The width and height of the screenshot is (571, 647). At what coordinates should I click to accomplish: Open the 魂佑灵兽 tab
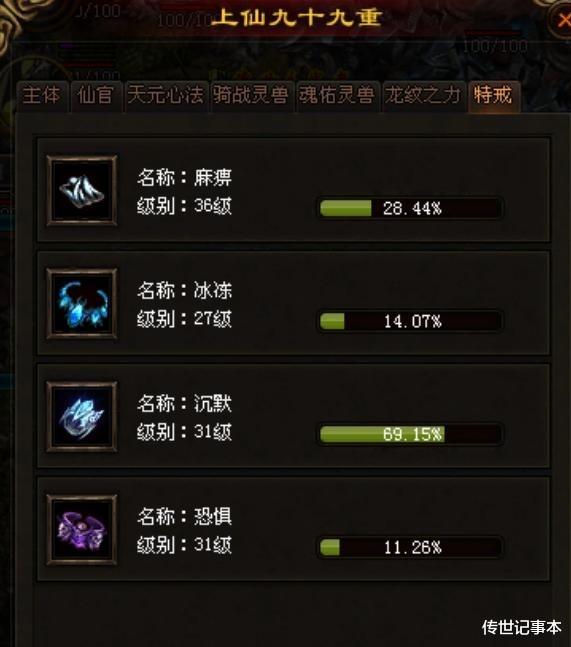337,96
